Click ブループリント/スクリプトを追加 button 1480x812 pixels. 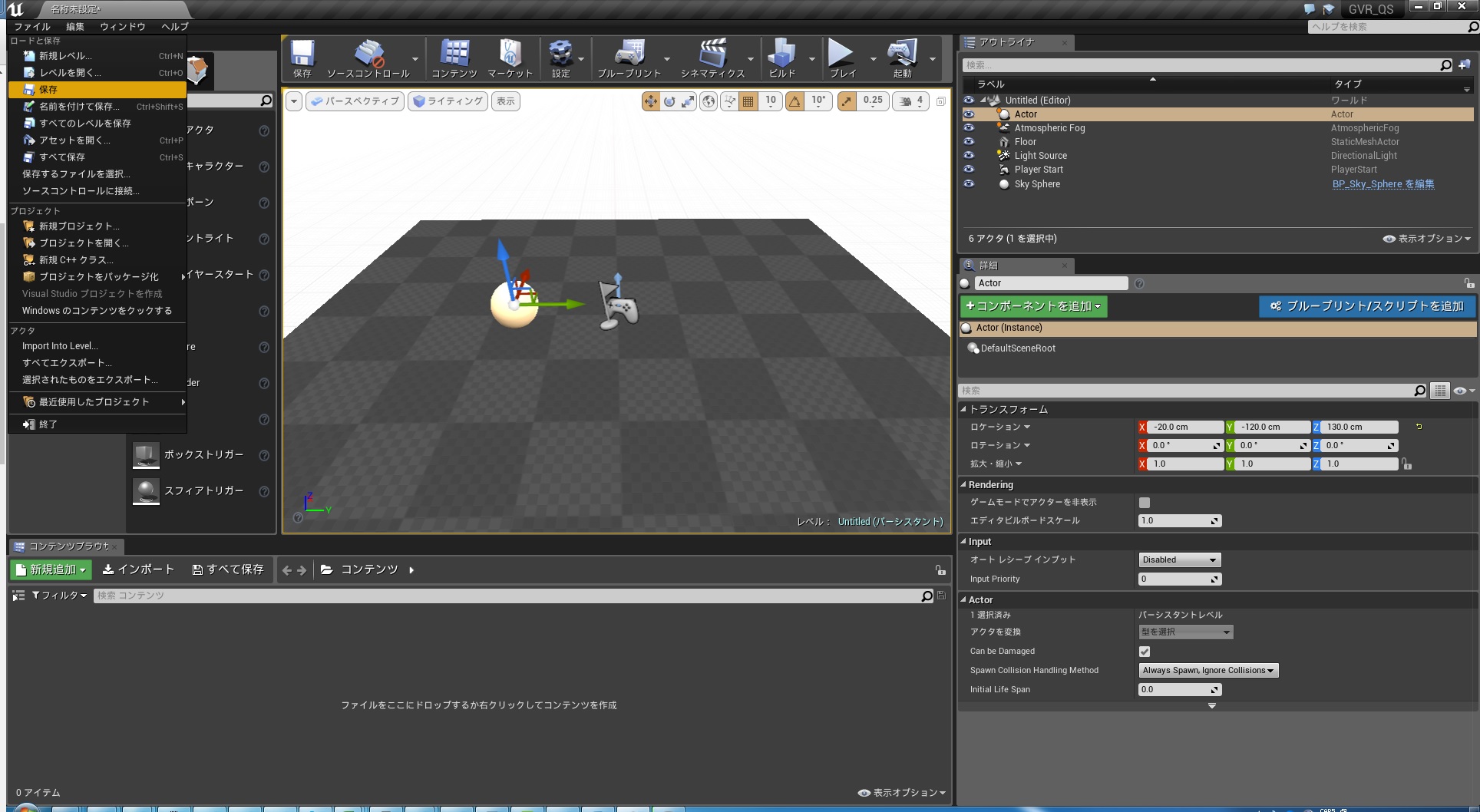coord(1367,306)
